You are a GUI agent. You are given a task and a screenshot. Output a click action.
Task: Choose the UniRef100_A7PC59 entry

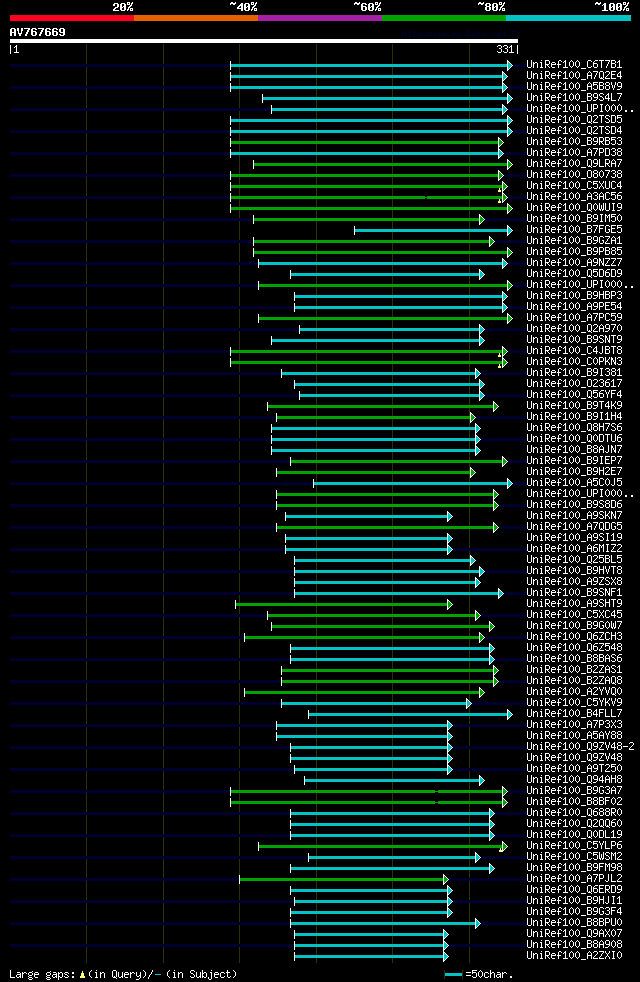click(574, 318)
